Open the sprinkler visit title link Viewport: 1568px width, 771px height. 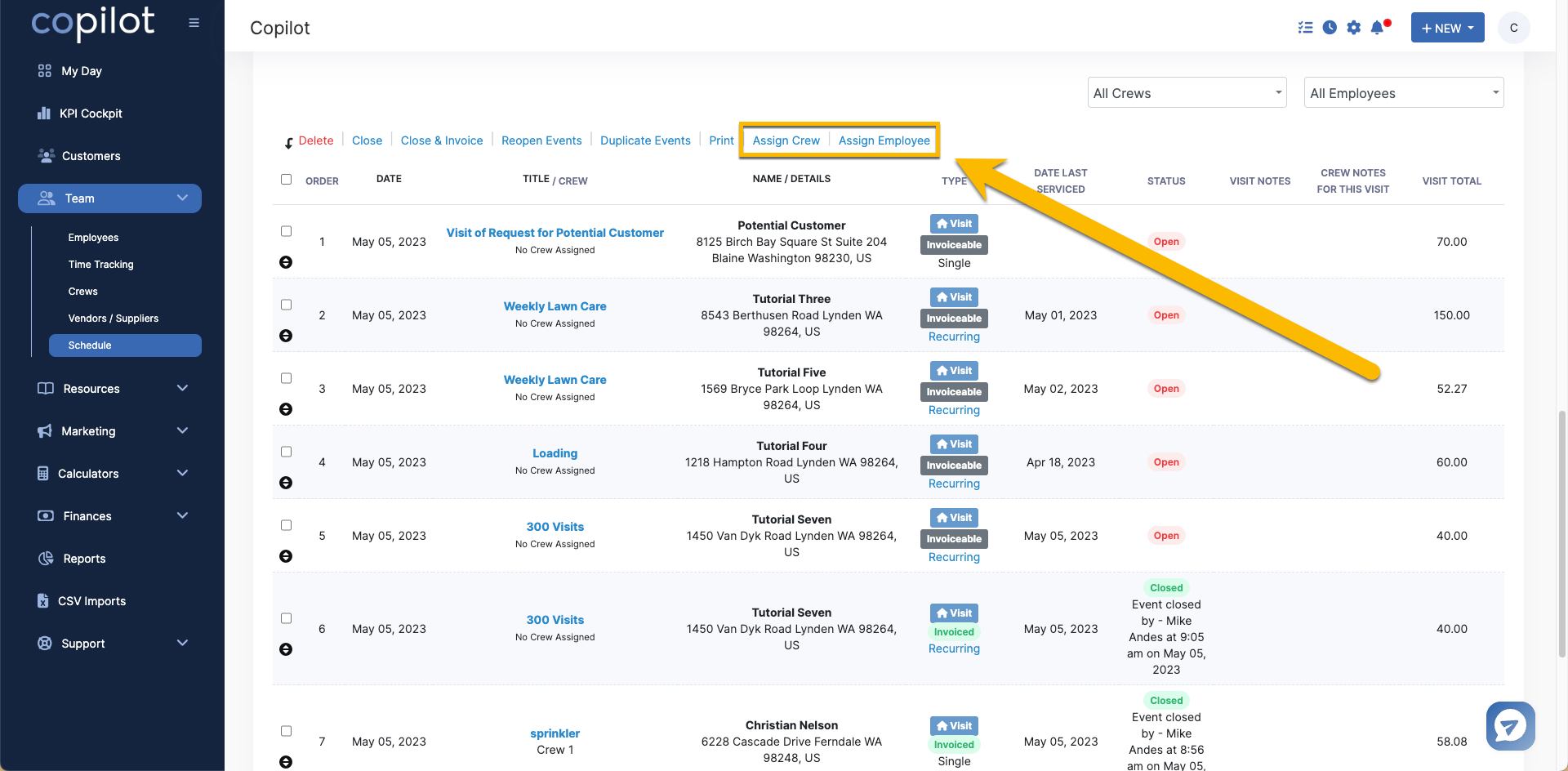555,733
